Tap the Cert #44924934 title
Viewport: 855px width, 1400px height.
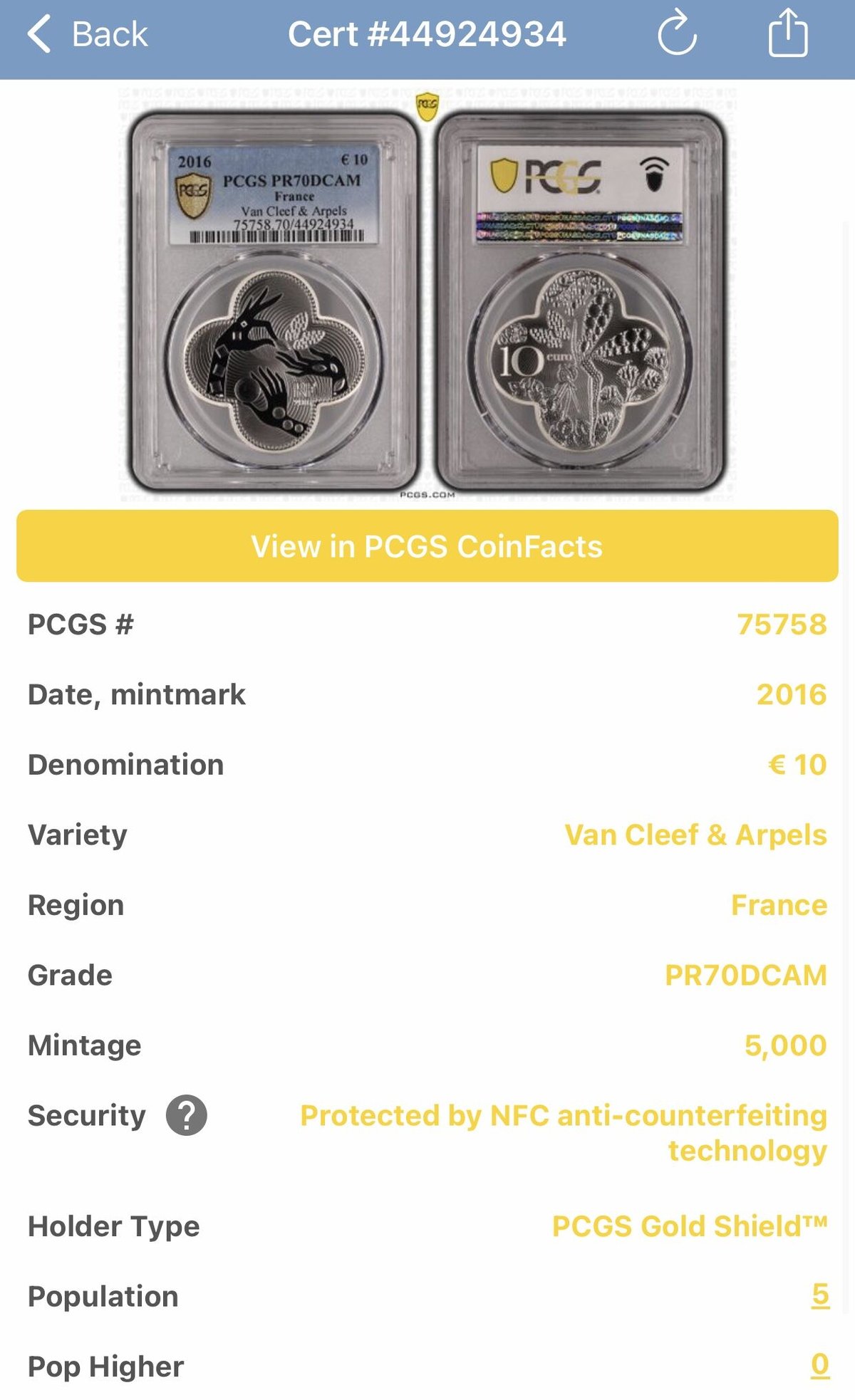coord(427,35)
